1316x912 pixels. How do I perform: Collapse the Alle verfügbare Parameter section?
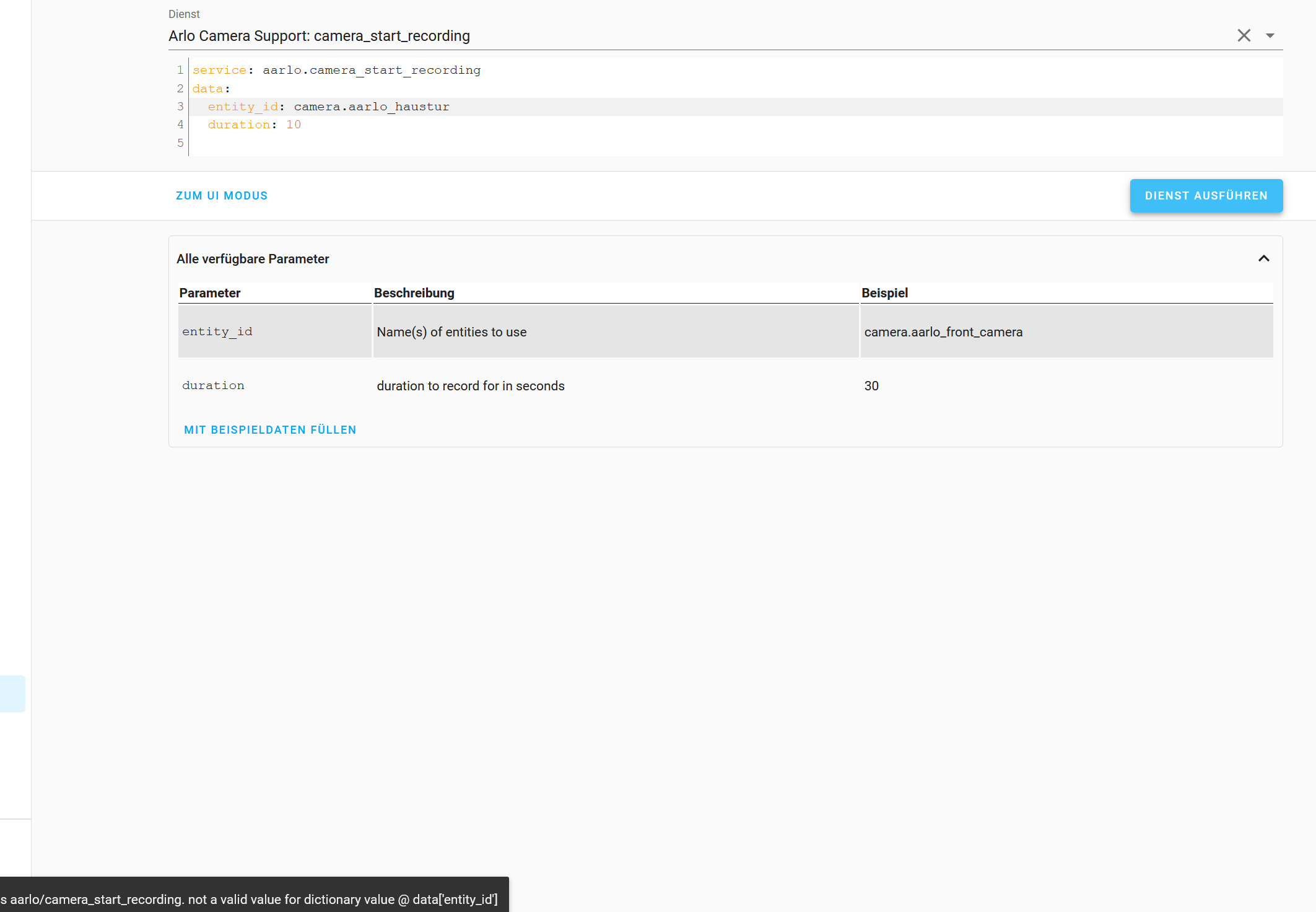(1264, 258)
